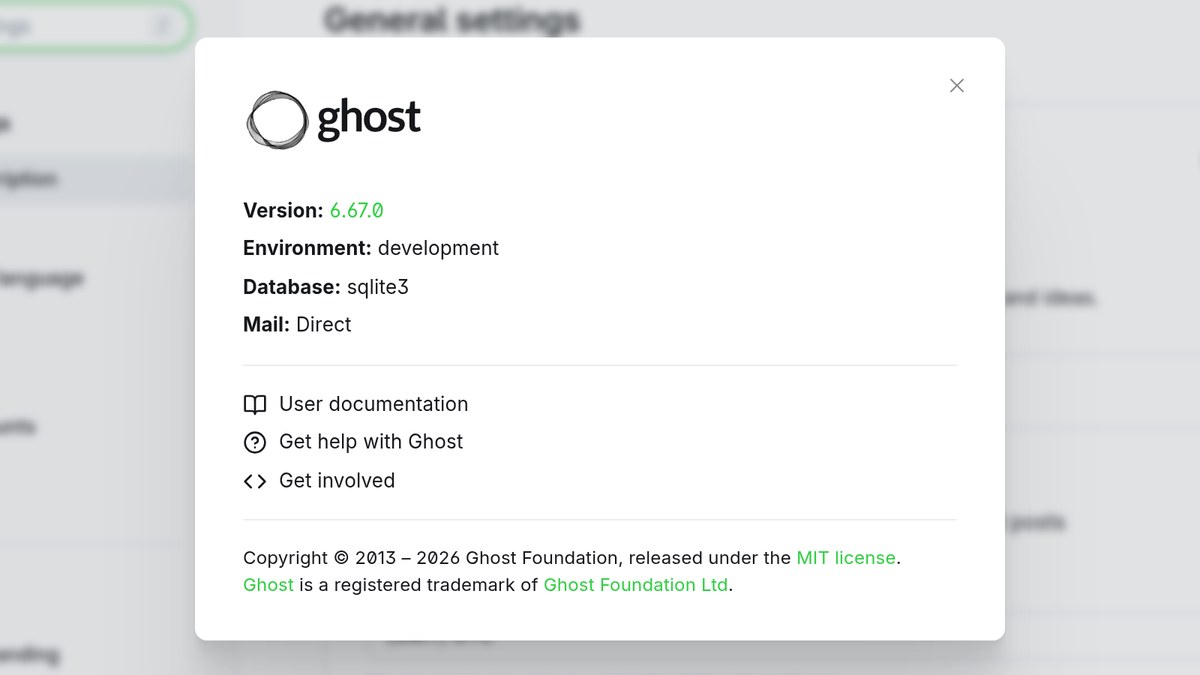Click the 'Mail: Direct' line

[297, 324]
